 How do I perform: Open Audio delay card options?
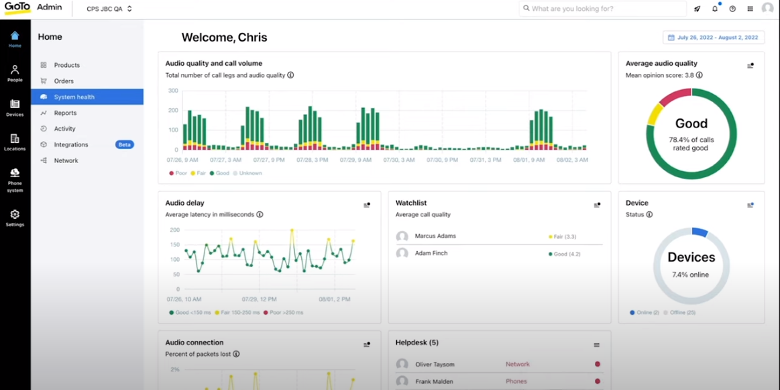pyautogui.click(x=367, y=204)
